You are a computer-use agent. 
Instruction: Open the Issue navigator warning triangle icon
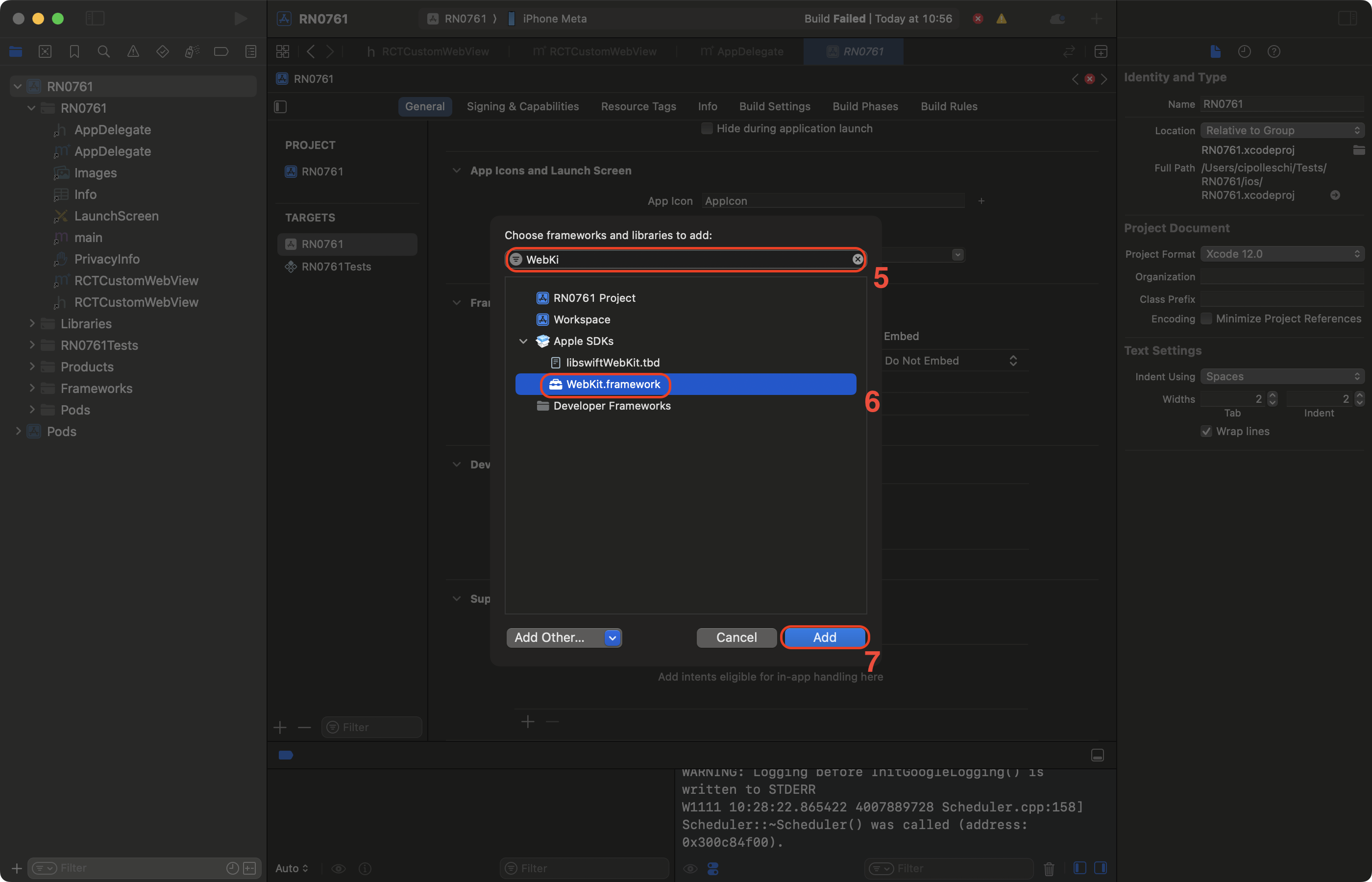pyautogui.click(x=133, y=51)
